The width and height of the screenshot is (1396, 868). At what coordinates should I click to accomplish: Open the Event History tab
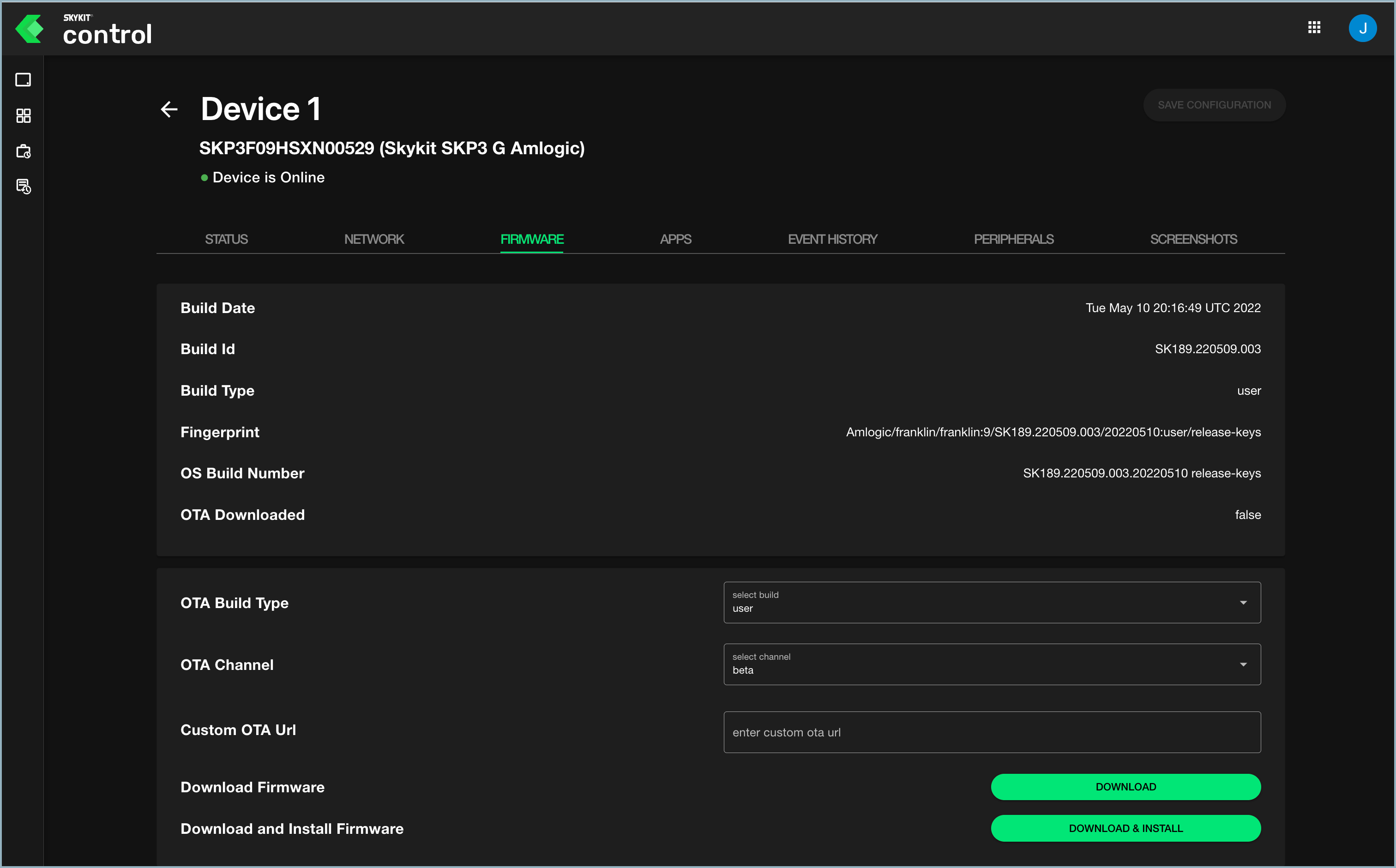coord(832,239)
